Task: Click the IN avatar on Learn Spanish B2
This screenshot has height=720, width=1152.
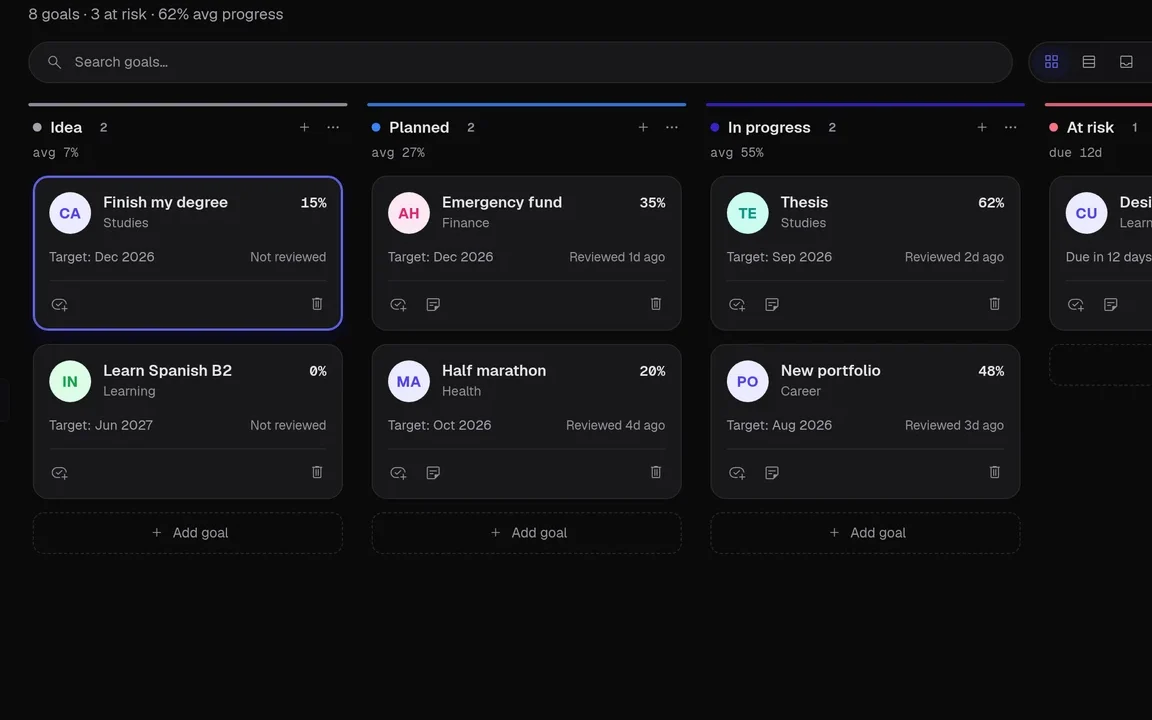Action: [70, 381]
